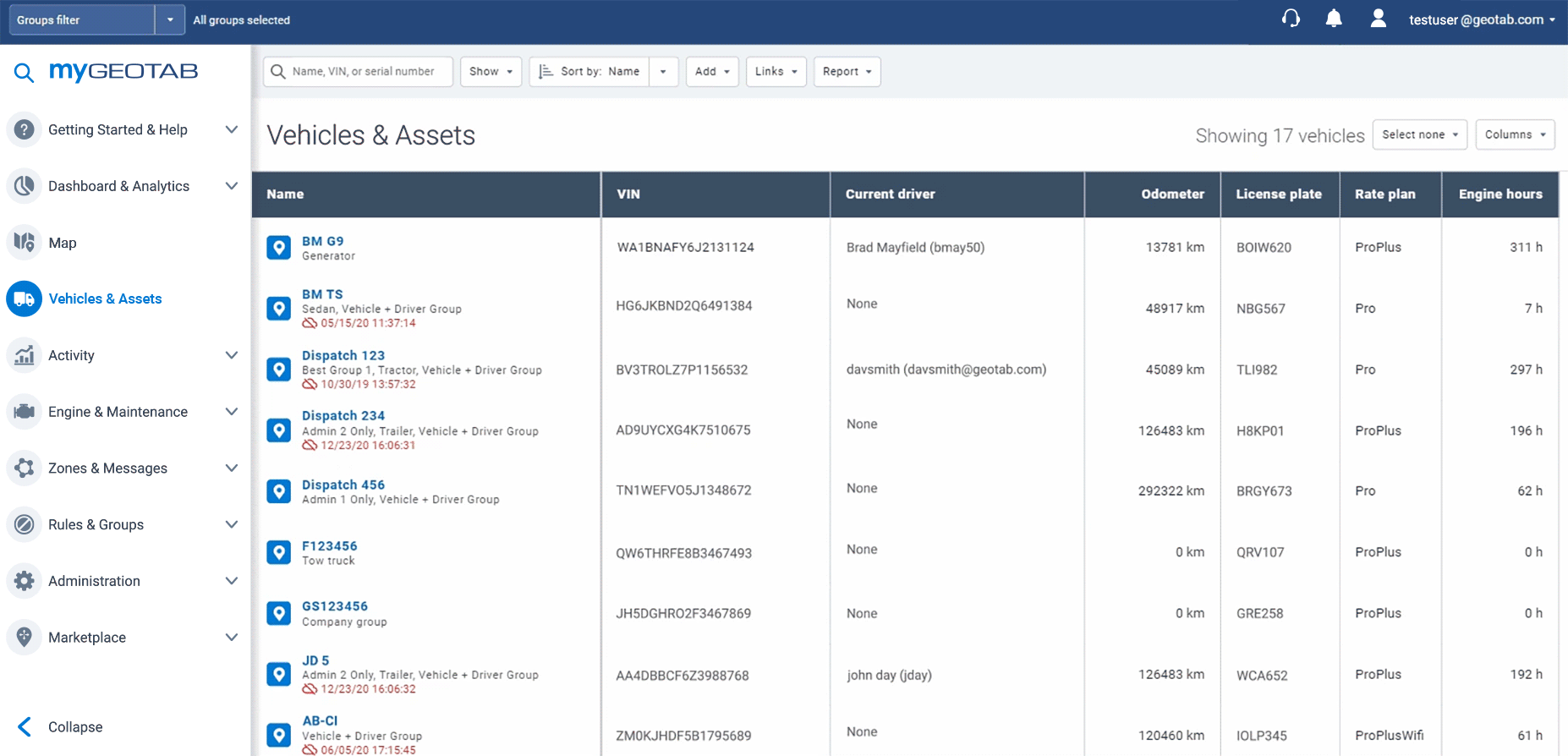1568x756 pixels.
Task: Click the vehicle name search field
Action: 364,72
